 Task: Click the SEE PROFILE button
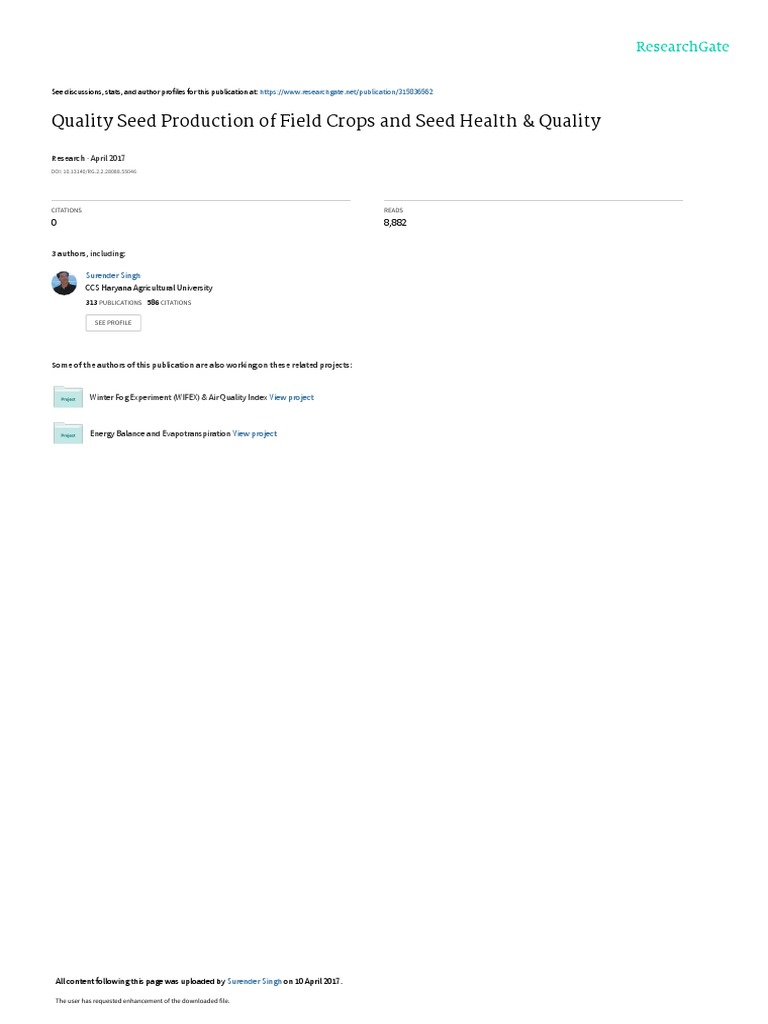[113, 323]
